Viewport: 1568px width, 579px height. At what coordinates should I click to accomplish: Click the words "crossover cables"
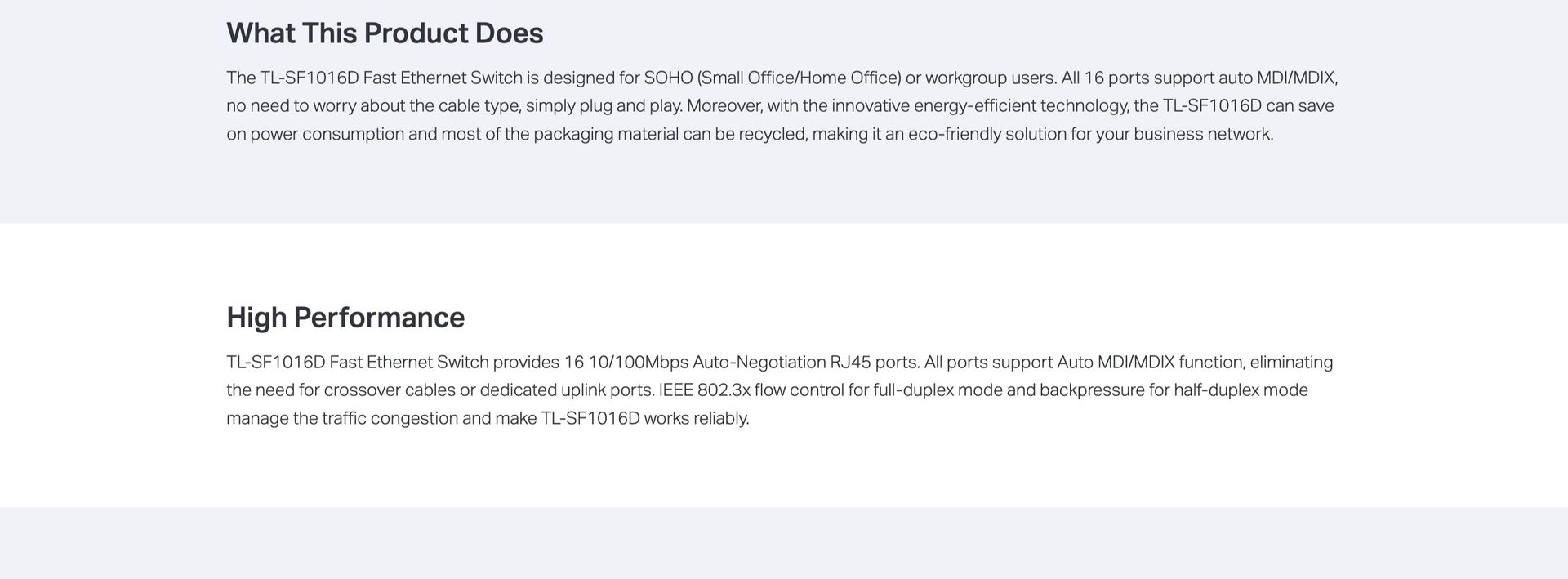tap(390, 390)
